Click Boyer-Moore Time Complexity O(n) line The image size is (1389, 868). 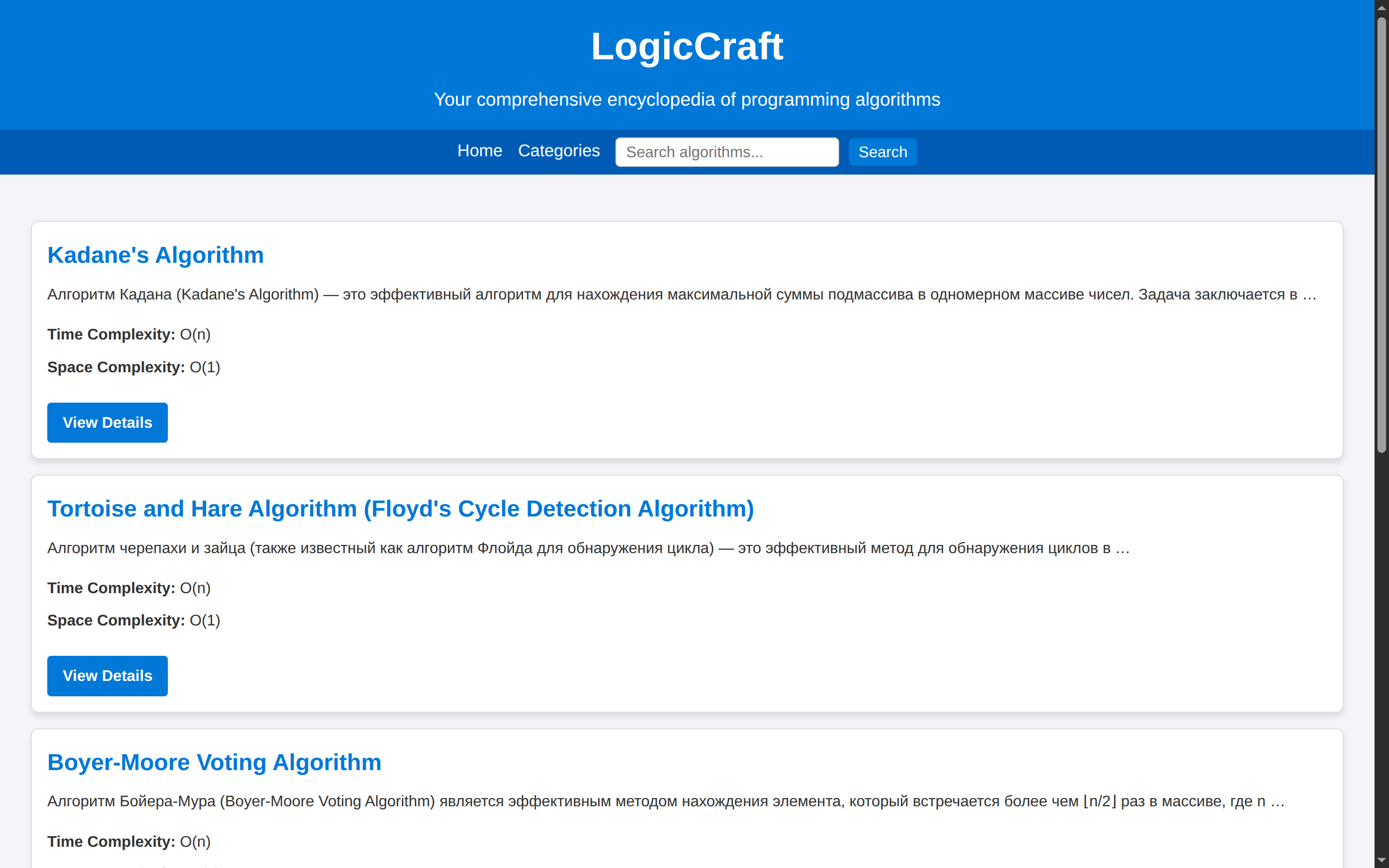coord(129,841)
